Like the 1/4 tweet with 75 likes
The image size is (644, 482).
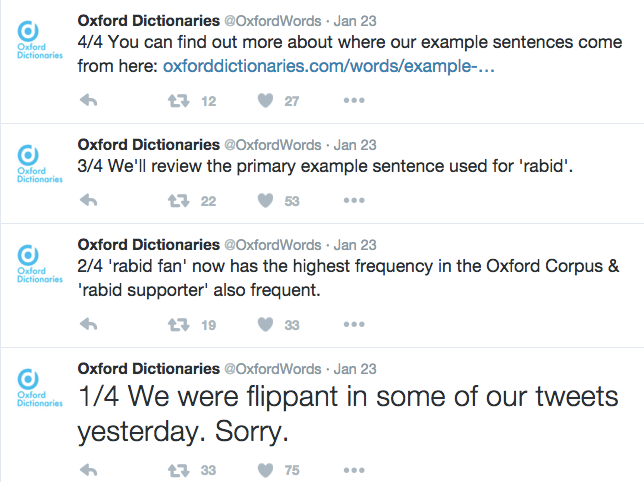point(265,470)
